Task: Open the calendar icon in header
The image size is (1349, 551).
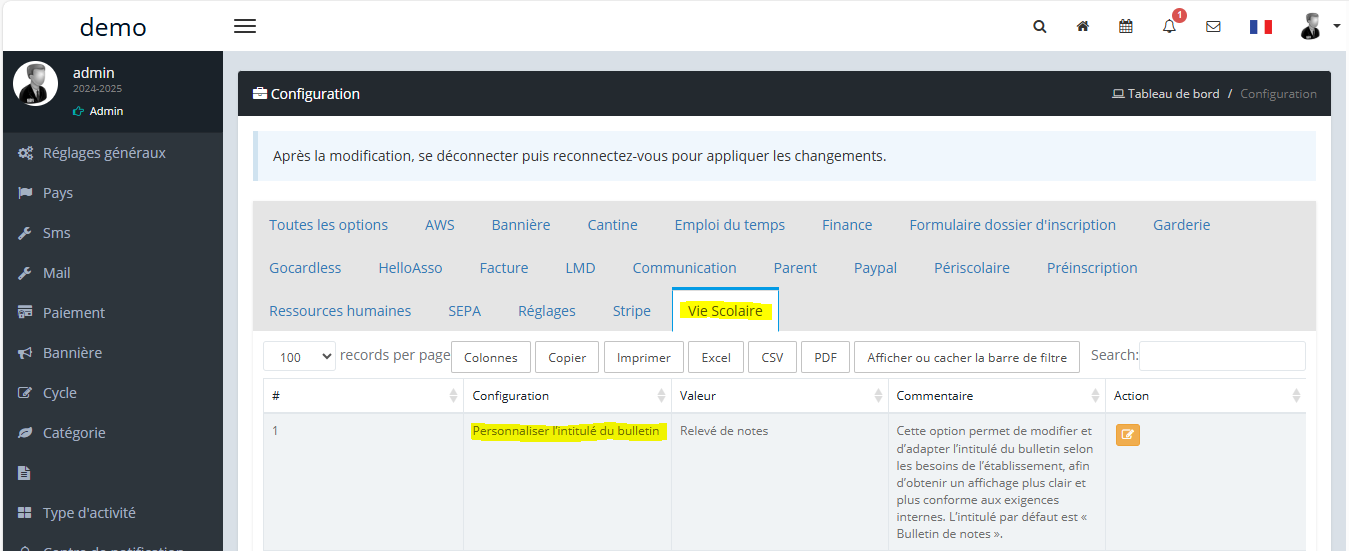Action: coord(1126,27)
